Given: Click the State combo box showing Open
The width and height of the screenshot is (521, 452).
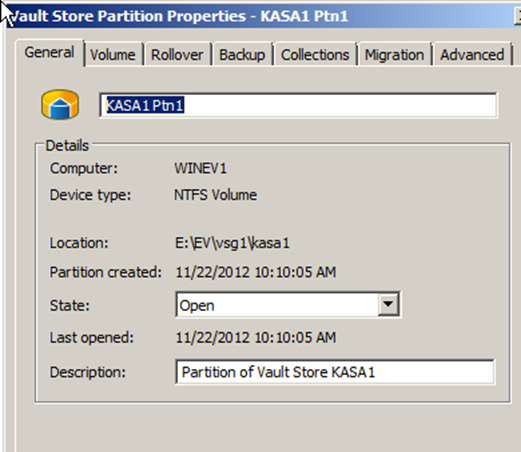Looking at the screenshot, I should point(288,304).
